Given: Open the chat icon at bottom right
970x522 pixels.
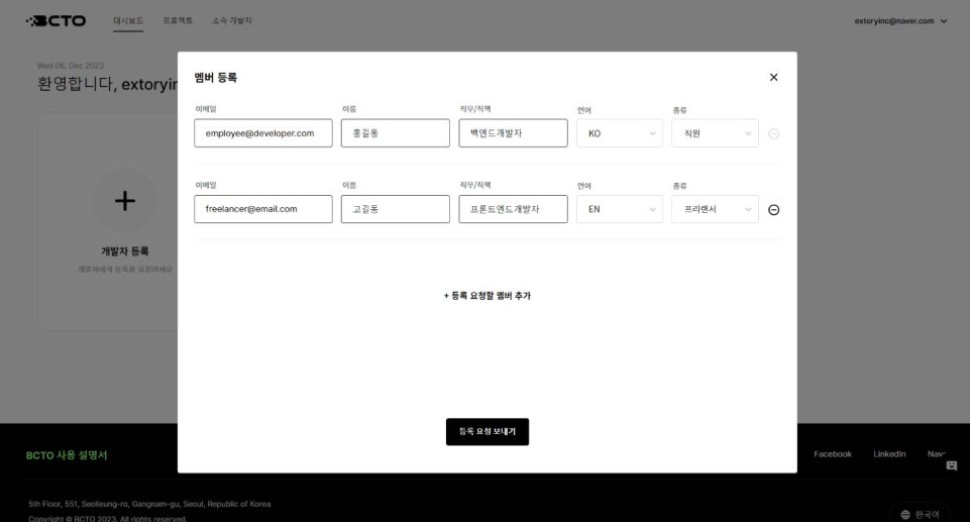Looking at the screenshot, I should pyautogui.click(x=951, y=466).
